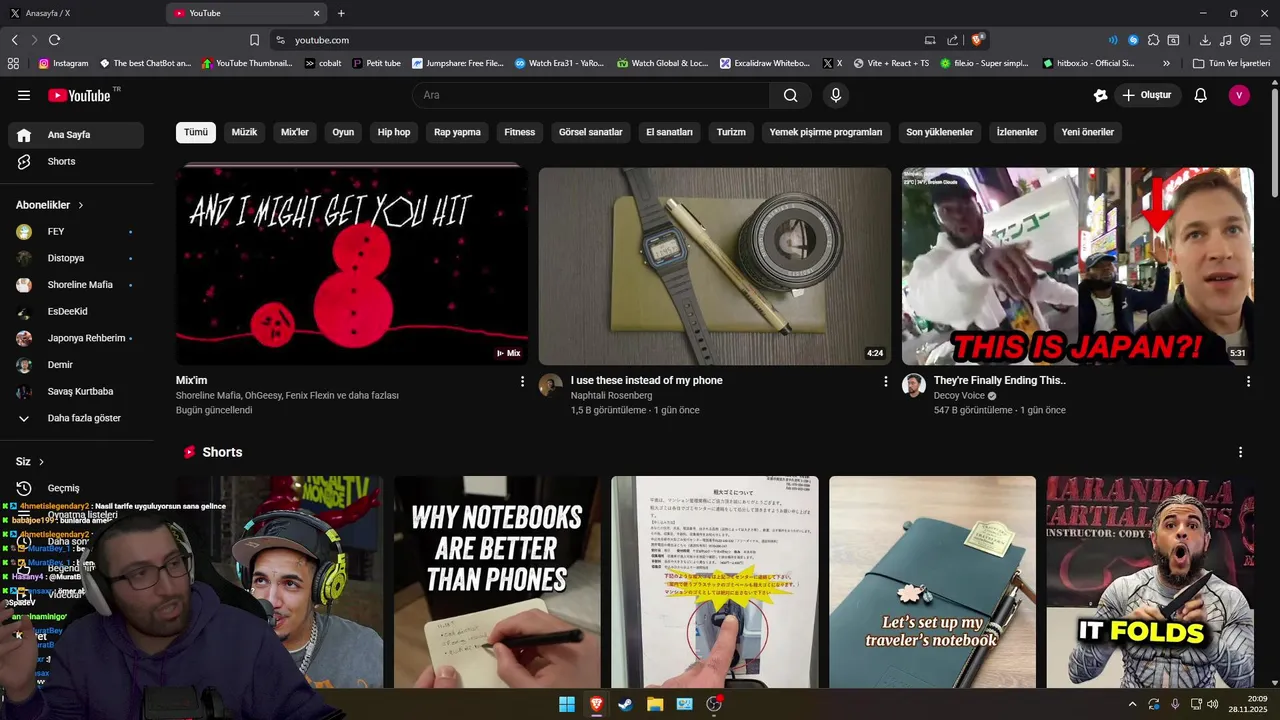Open the tab groups grid icon in bookmarks bar
Screen dimensions: 1280x720
pos(13,63)
